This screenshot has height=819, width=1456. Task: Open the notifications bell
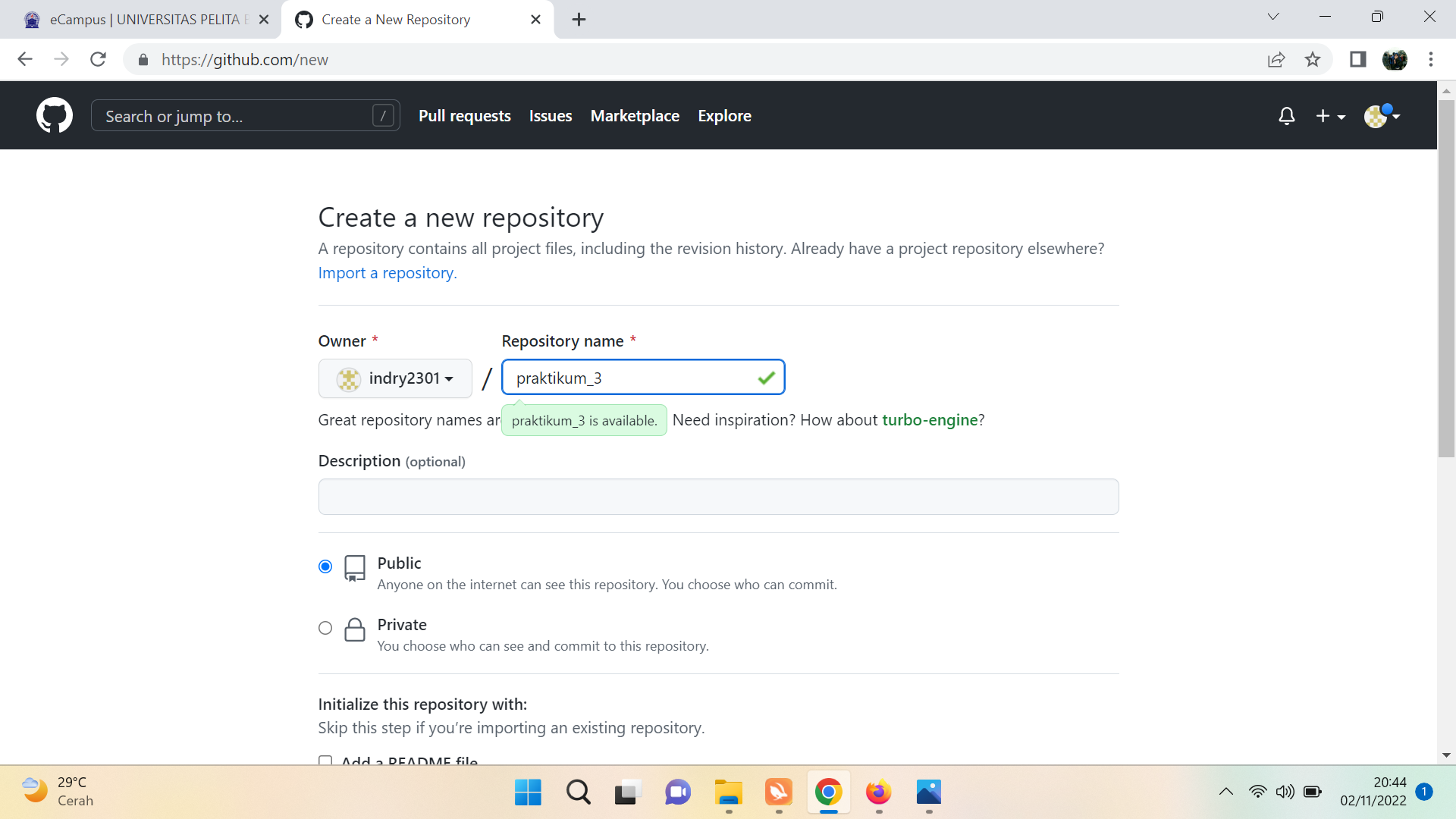click(x=1286, y=116)
